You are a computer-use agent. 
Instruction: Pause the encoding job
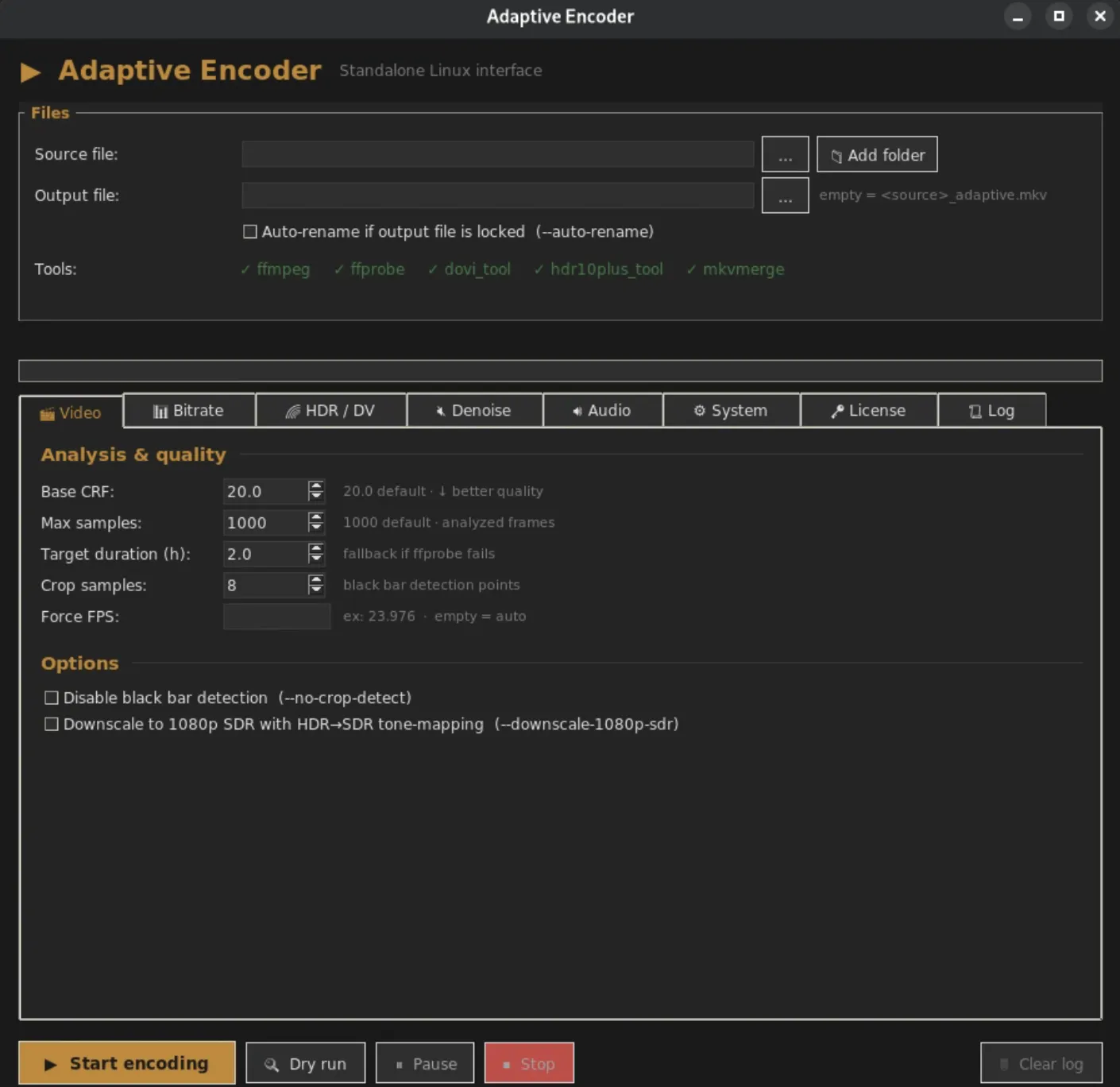click(x=425, y=1063)
